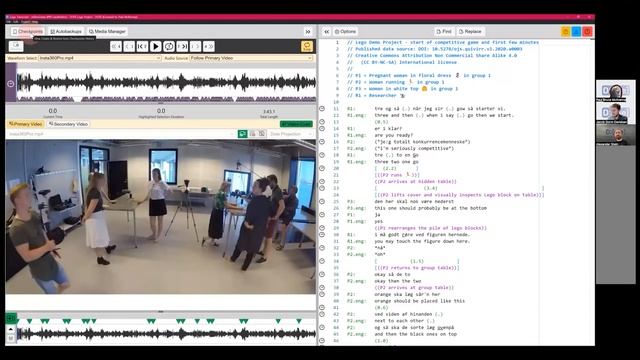
Task: Open the Waveform Select dropdown
Action: (x=100, y=58)
